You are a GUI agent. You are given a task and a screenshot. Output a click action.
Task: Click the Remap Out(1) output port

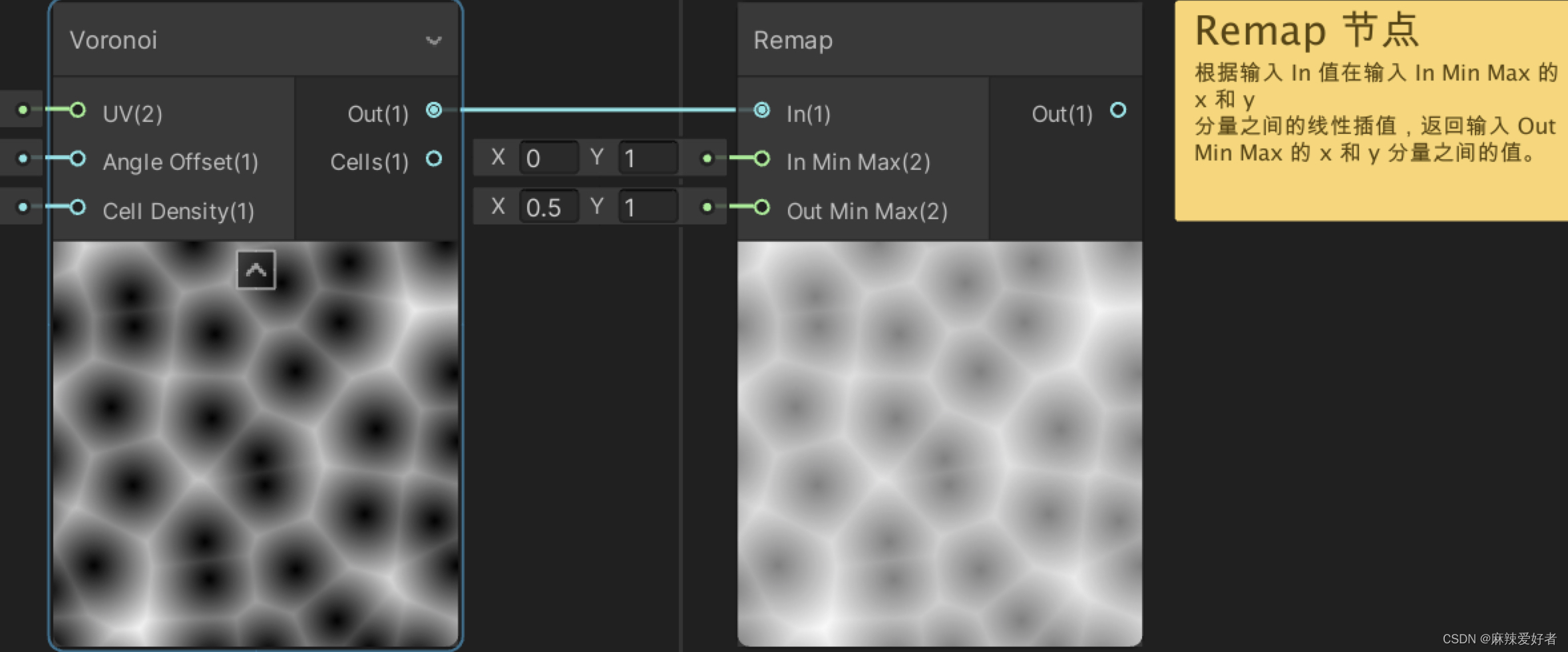point(1118,110)
